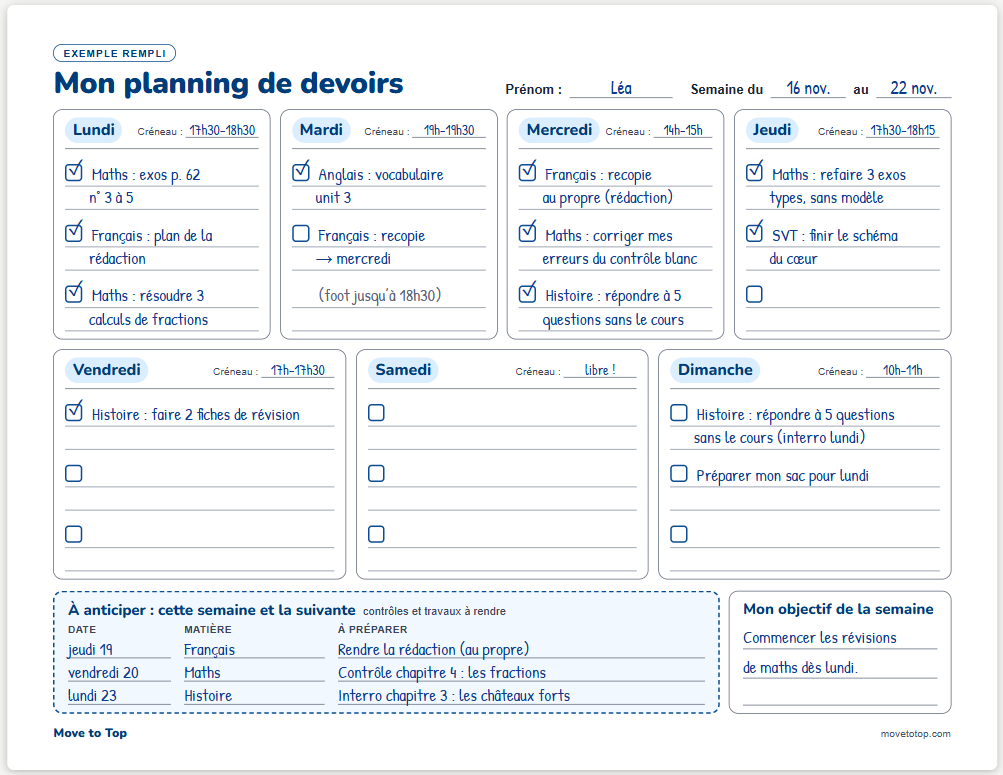
Task: Select the Dimanche day label
Action: tap(715, 370)
